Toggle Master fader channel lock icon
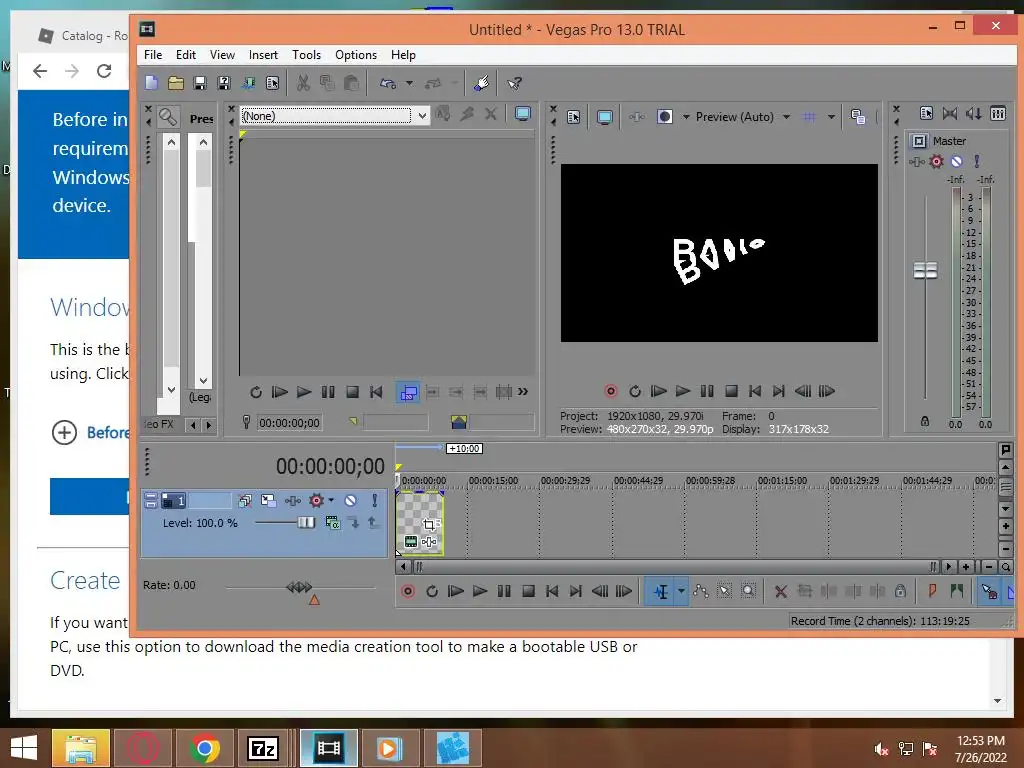The width and height of the screenshot is (1024, 768). coord(925,422)
